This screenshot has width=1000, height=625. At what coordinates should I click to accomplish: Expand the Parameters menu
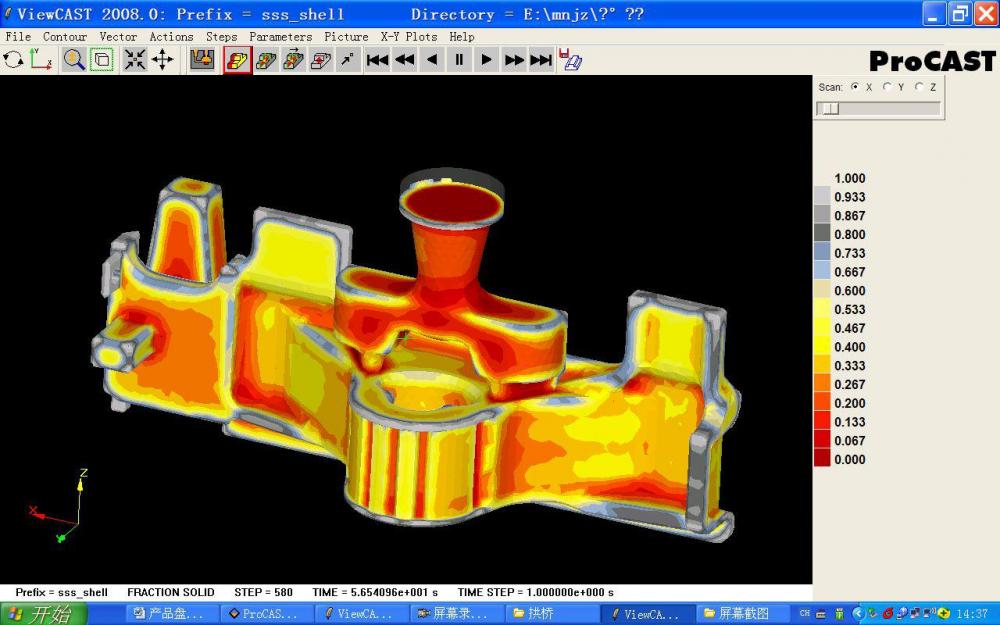280,37
